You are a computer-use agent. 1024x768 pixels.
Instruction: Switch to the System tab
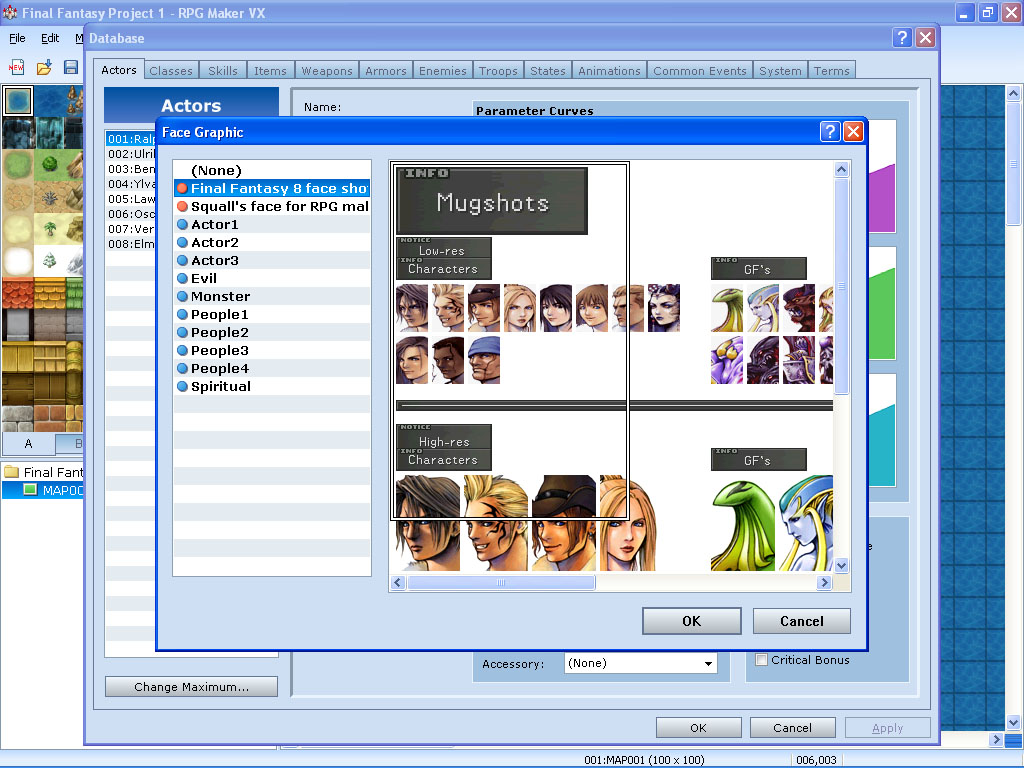[x=780, y=71]
